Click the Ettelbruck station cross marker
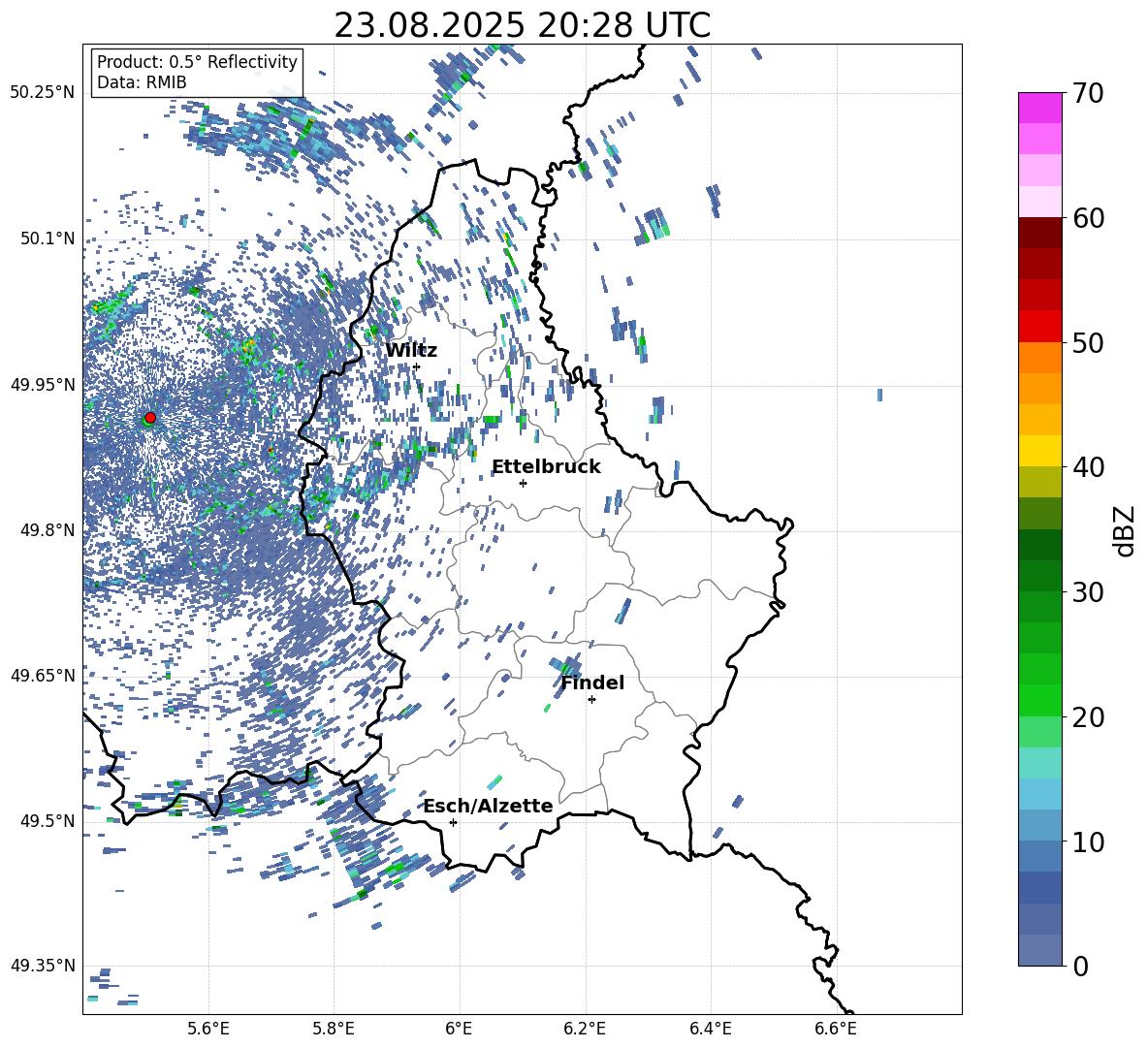Screen dimensions: 1148x1048 tap(523, 483)
